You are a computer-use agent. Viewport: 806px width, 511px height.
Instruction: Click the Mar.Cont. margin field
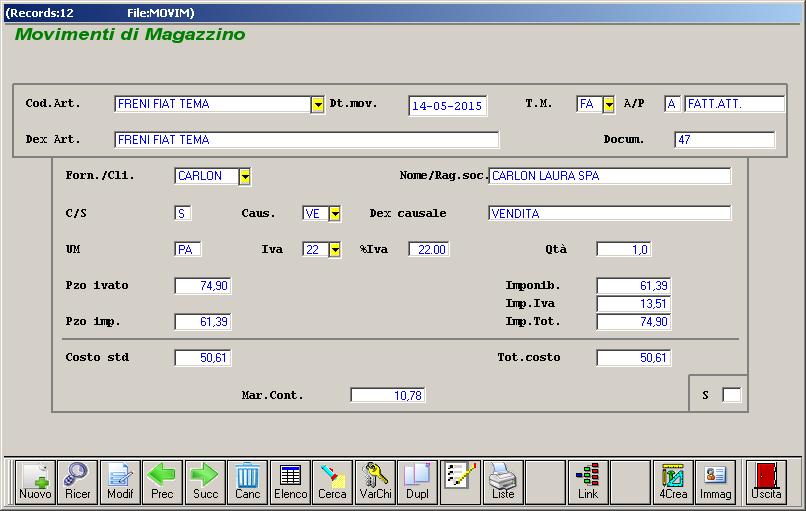[x=388, y=395]
